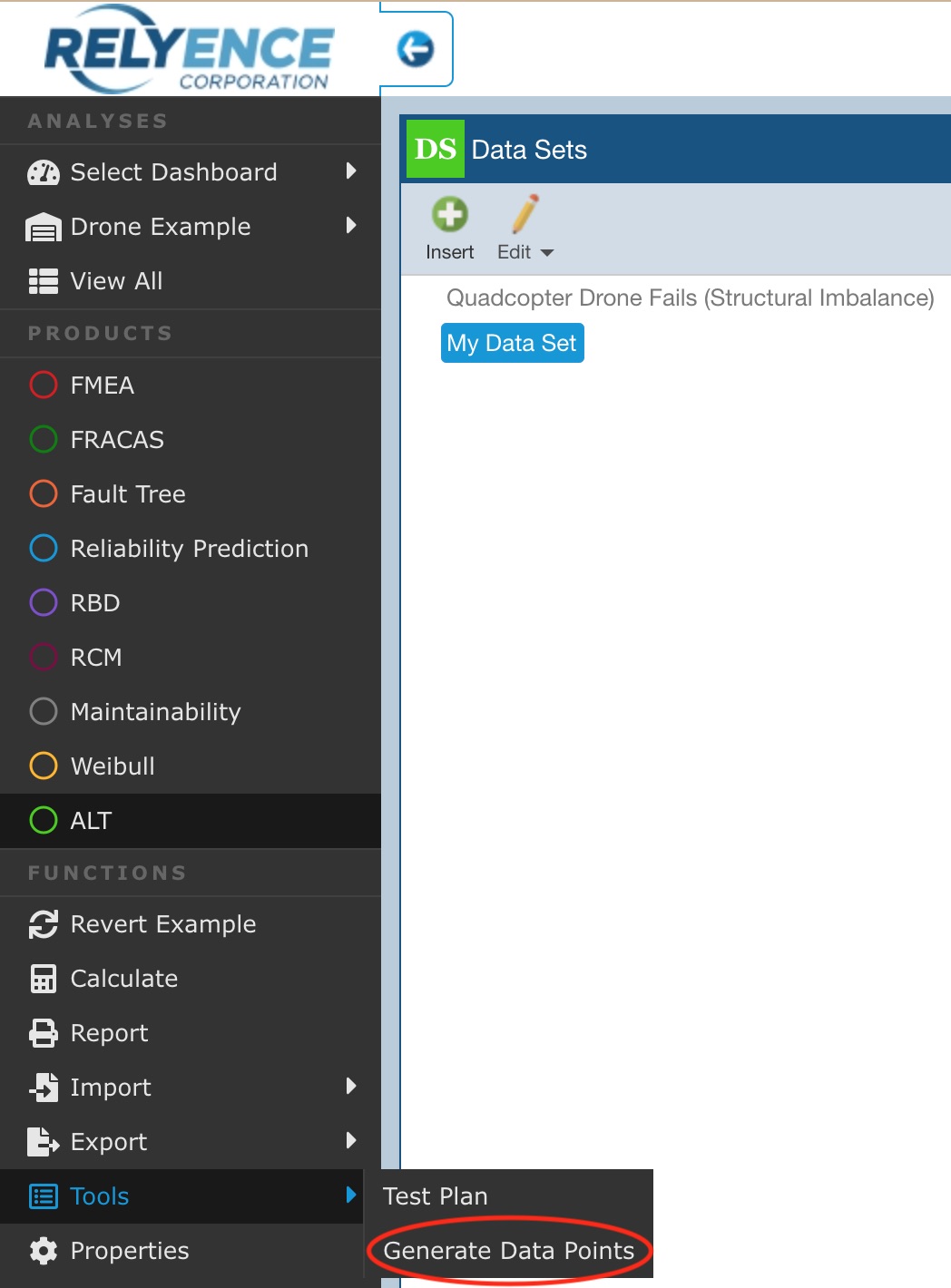The height and width of the screenshot is (1288, 951).
Task: Open the Edit dropdown arrow
Action: coord(547,253)
